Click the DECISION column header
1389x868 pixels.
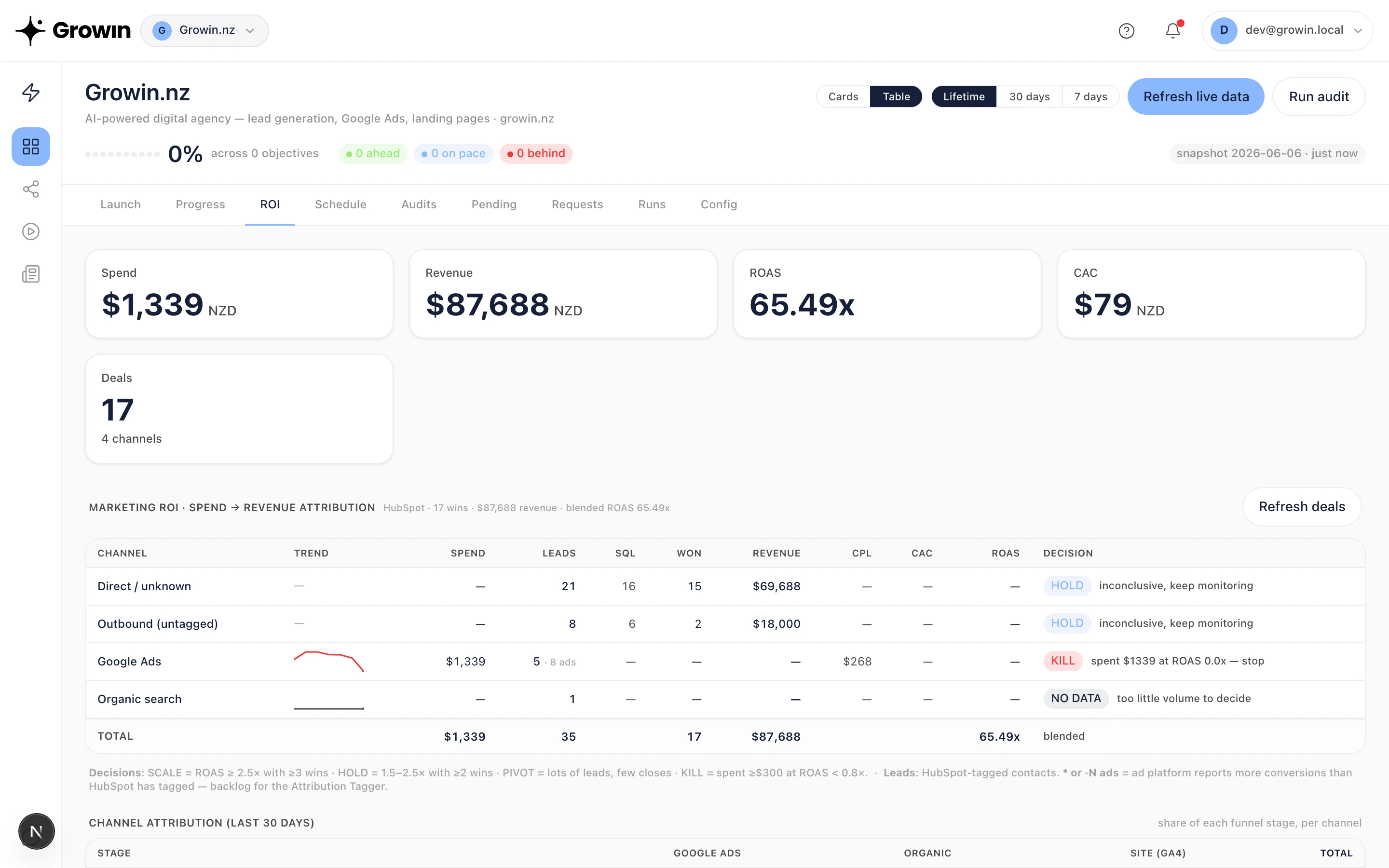(x=1068, y=553)
